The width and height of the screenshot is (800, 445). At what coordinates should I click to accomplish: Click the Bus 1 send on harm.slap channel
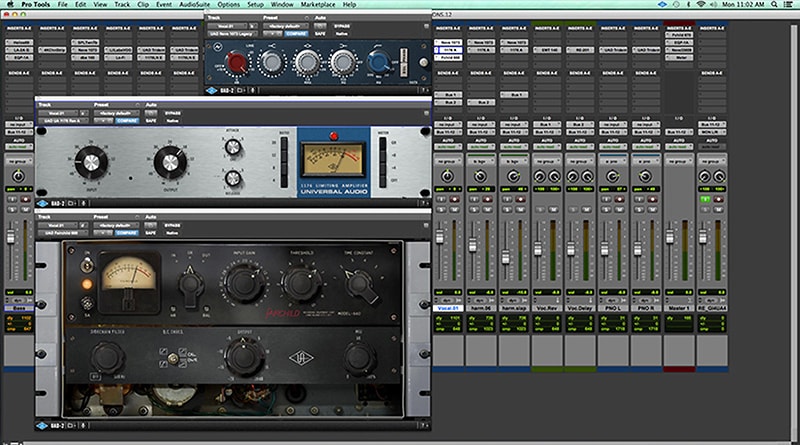tap(513, 95)
